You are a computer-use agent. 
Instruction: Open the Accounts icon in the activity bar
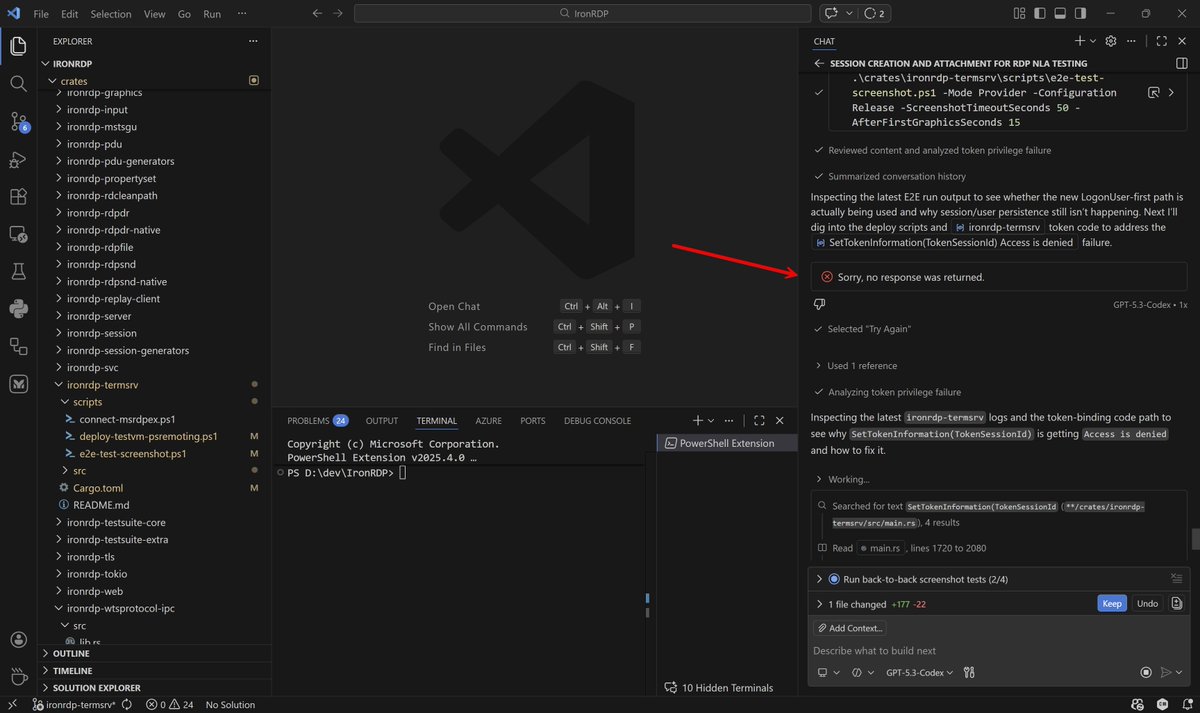click(18, 639)
